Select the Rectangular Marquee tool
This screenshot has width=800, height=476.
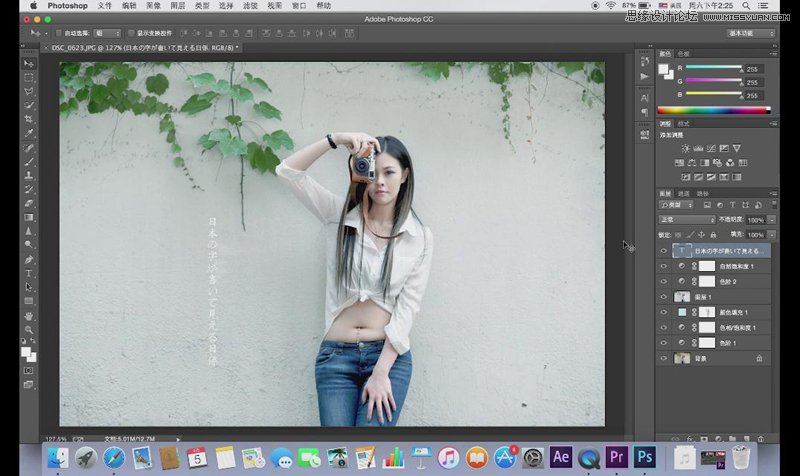(x=29, y=78)
